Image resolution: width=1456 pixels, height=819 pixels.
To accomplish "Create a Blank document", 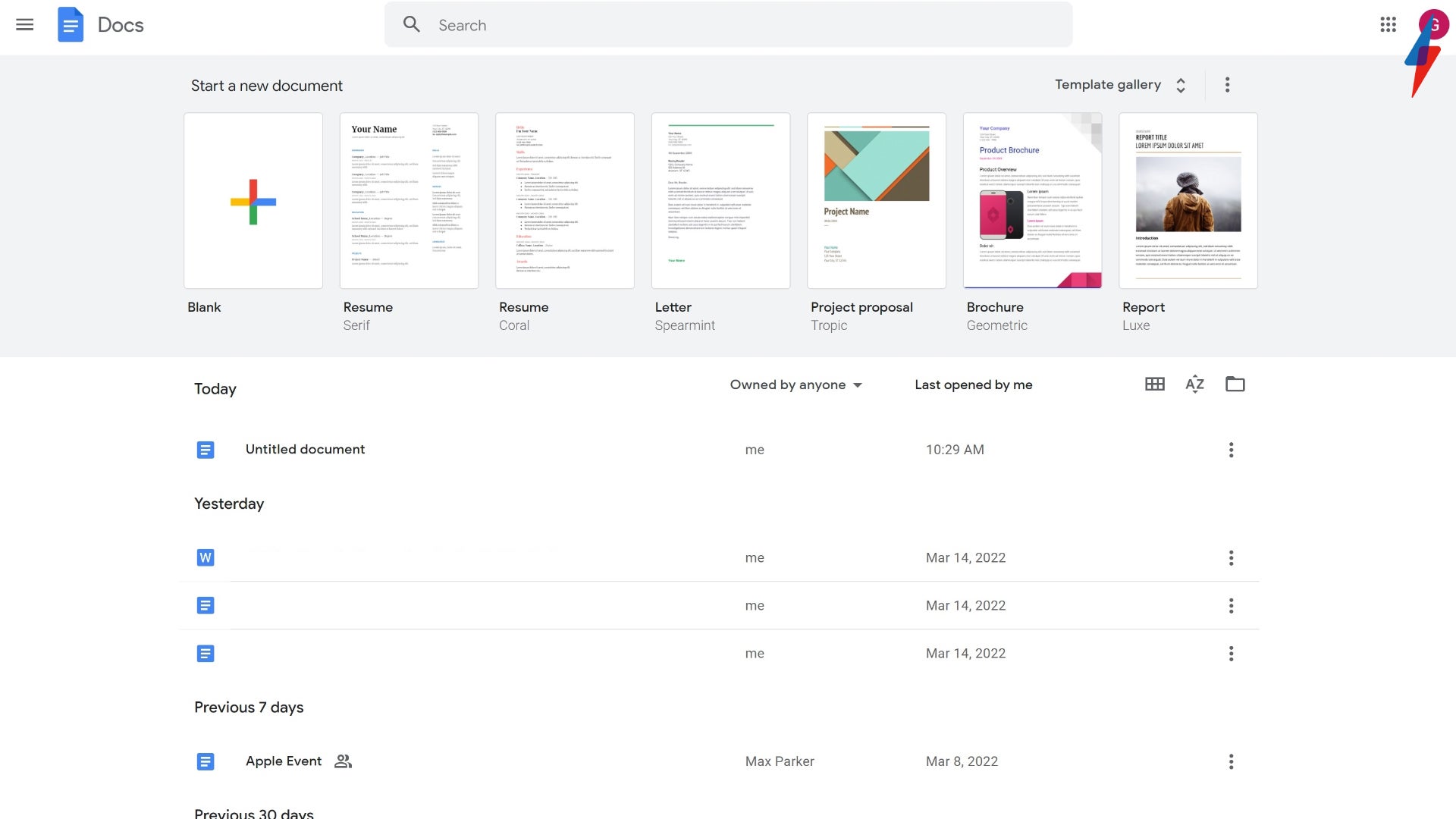I will click(253, 201).
